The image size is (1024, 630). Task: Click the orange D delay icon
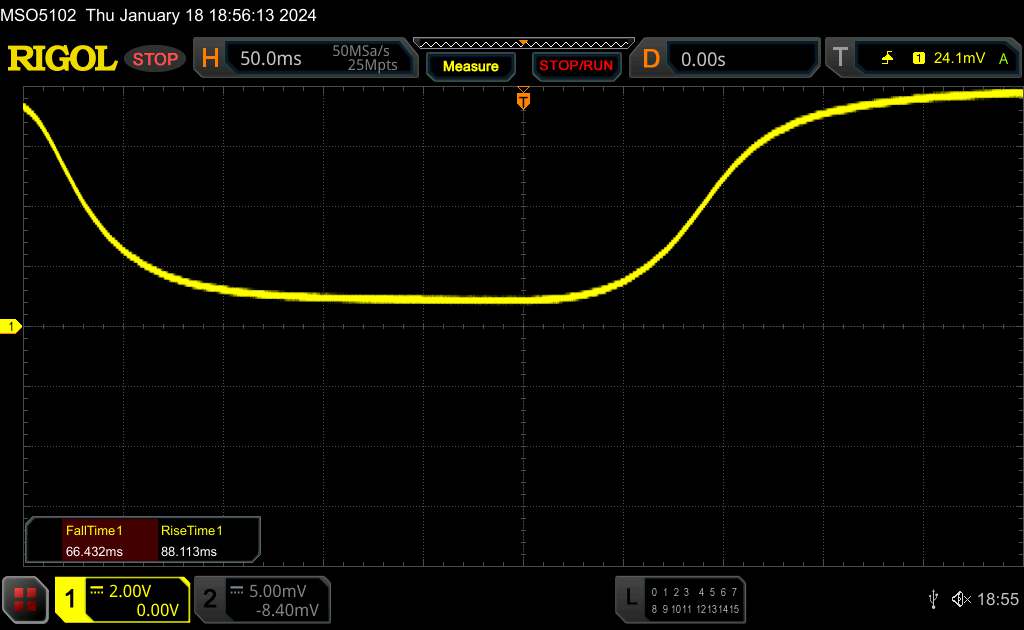651,59
